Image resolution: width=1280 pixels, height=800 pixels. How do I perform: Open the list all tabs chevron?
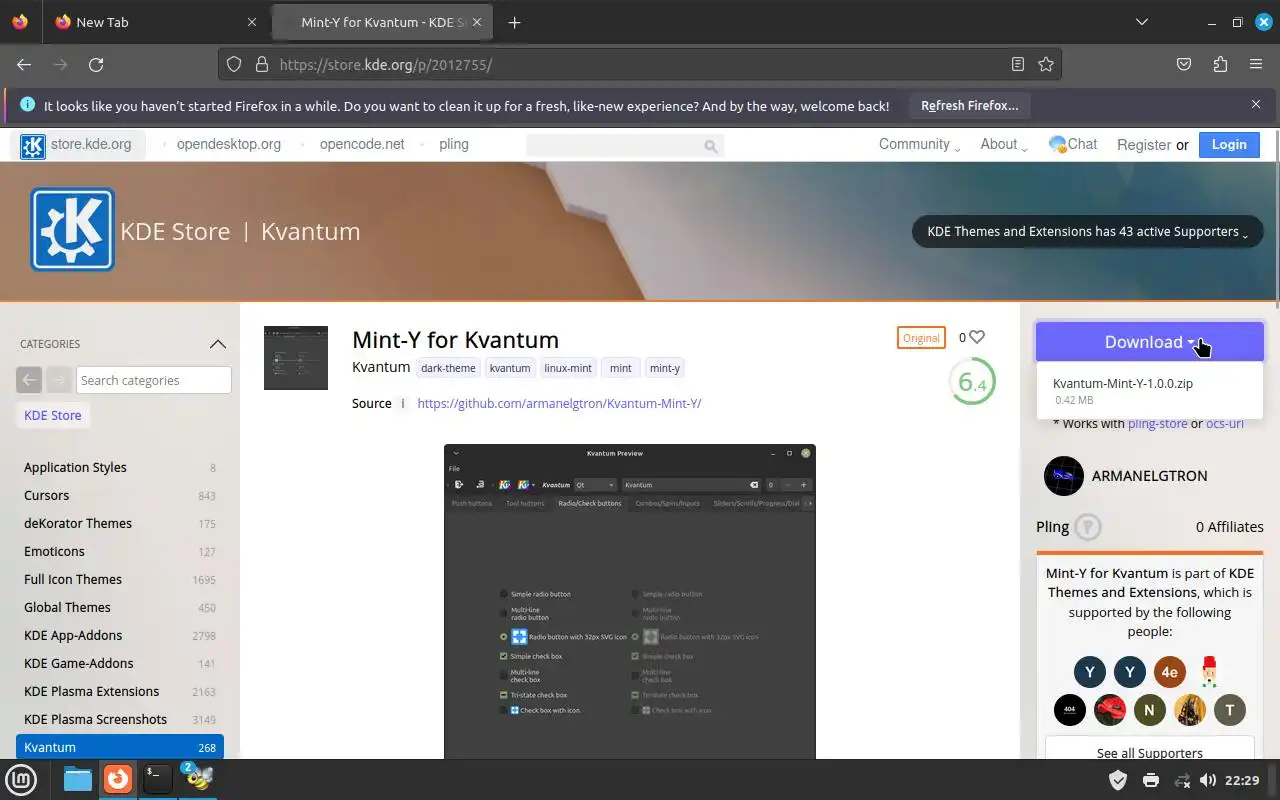point(1142,22)
